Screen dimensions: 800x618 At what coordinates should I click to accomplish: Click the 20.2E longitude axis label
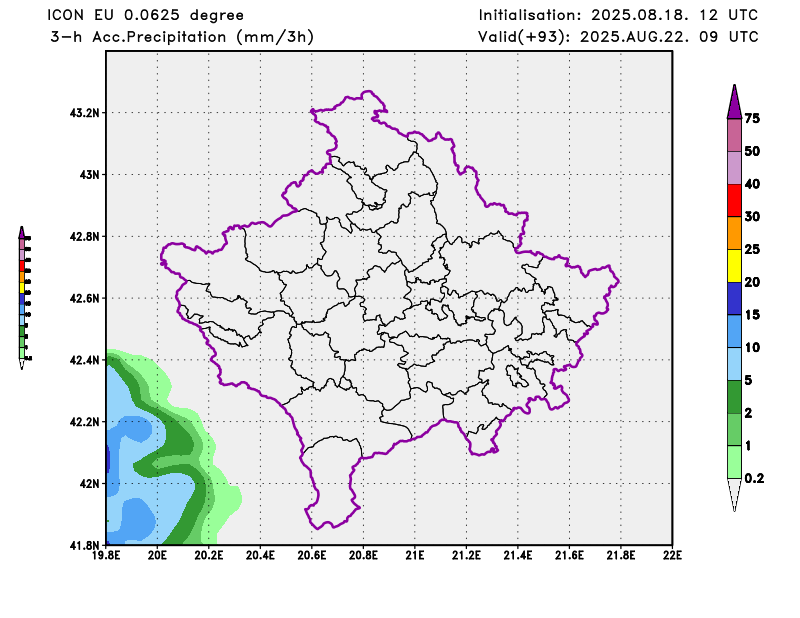pyautogui.click(x=209, y=555)
